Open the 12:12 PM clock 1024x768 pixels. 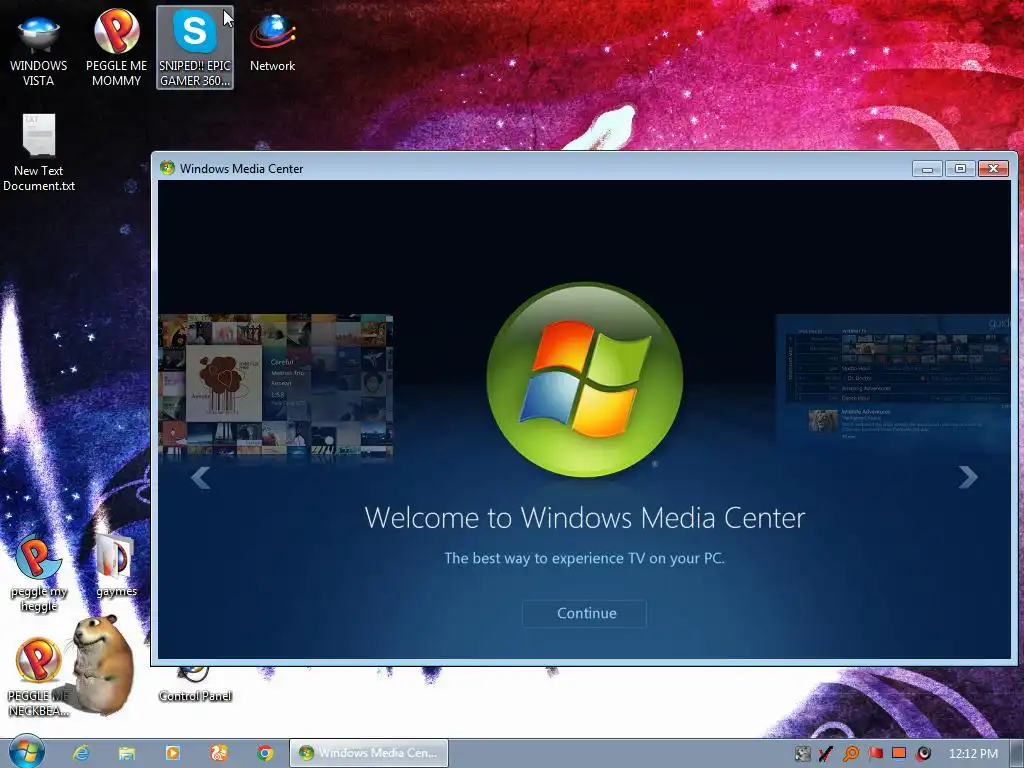point(973,754)
